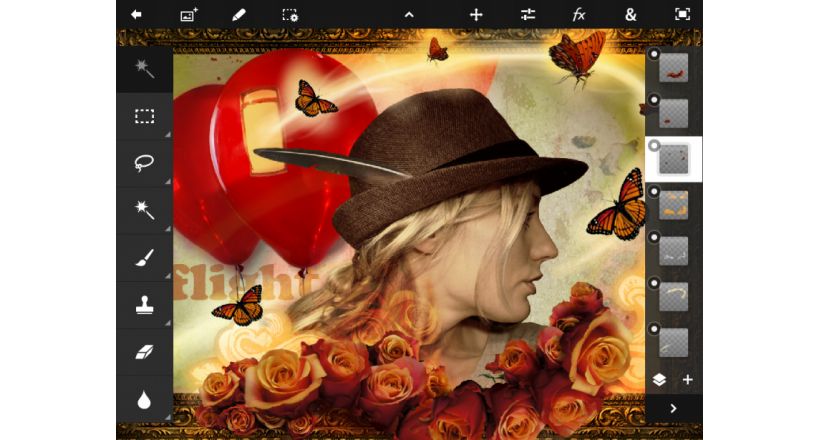The height and width of the screenshot is (440, 820).
Task: Select the topmost layer thumbnail
Action: point(674,67)
